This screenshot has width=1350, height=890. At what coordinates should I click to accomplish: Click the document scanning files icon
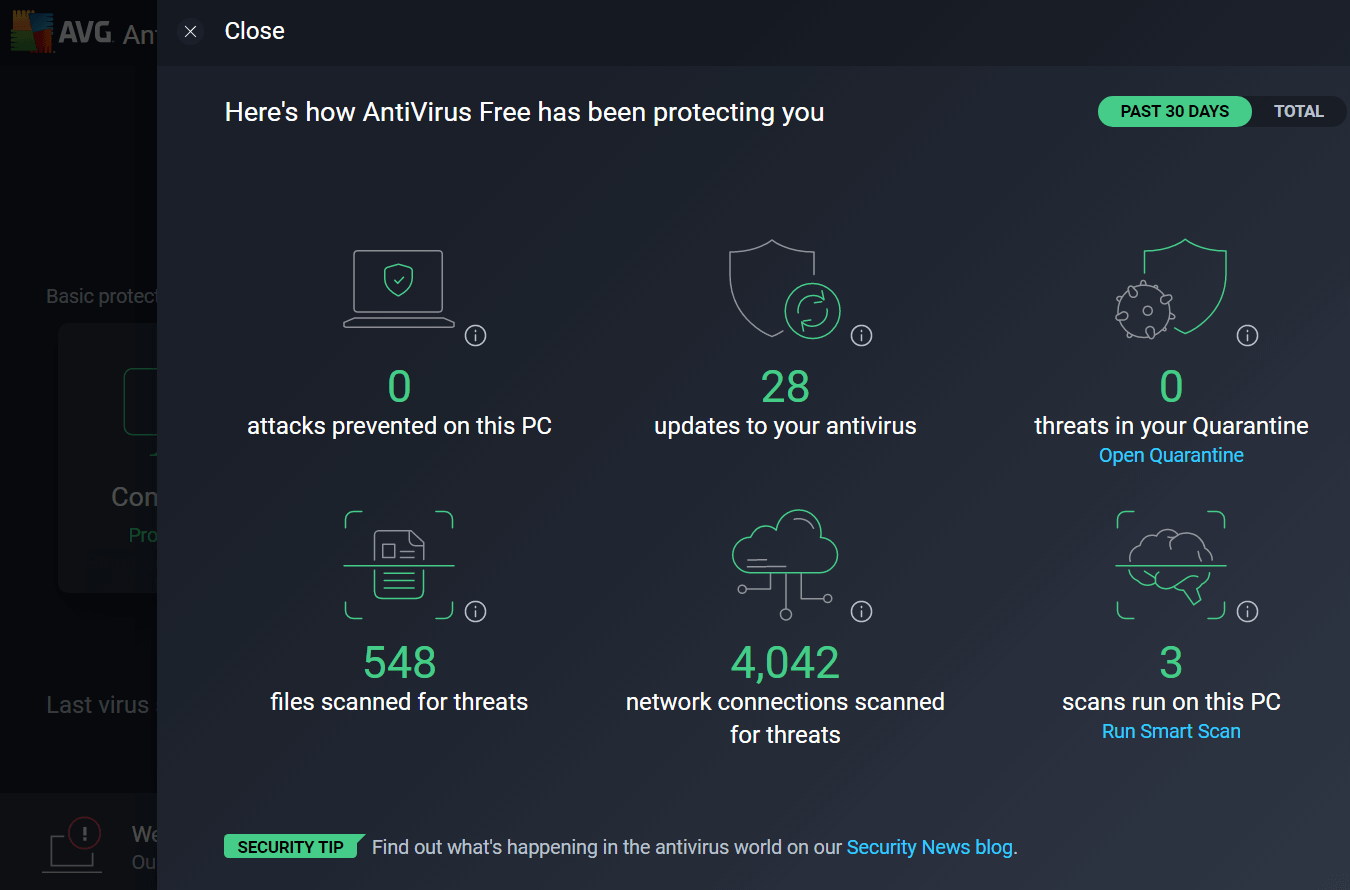(399, 565)
